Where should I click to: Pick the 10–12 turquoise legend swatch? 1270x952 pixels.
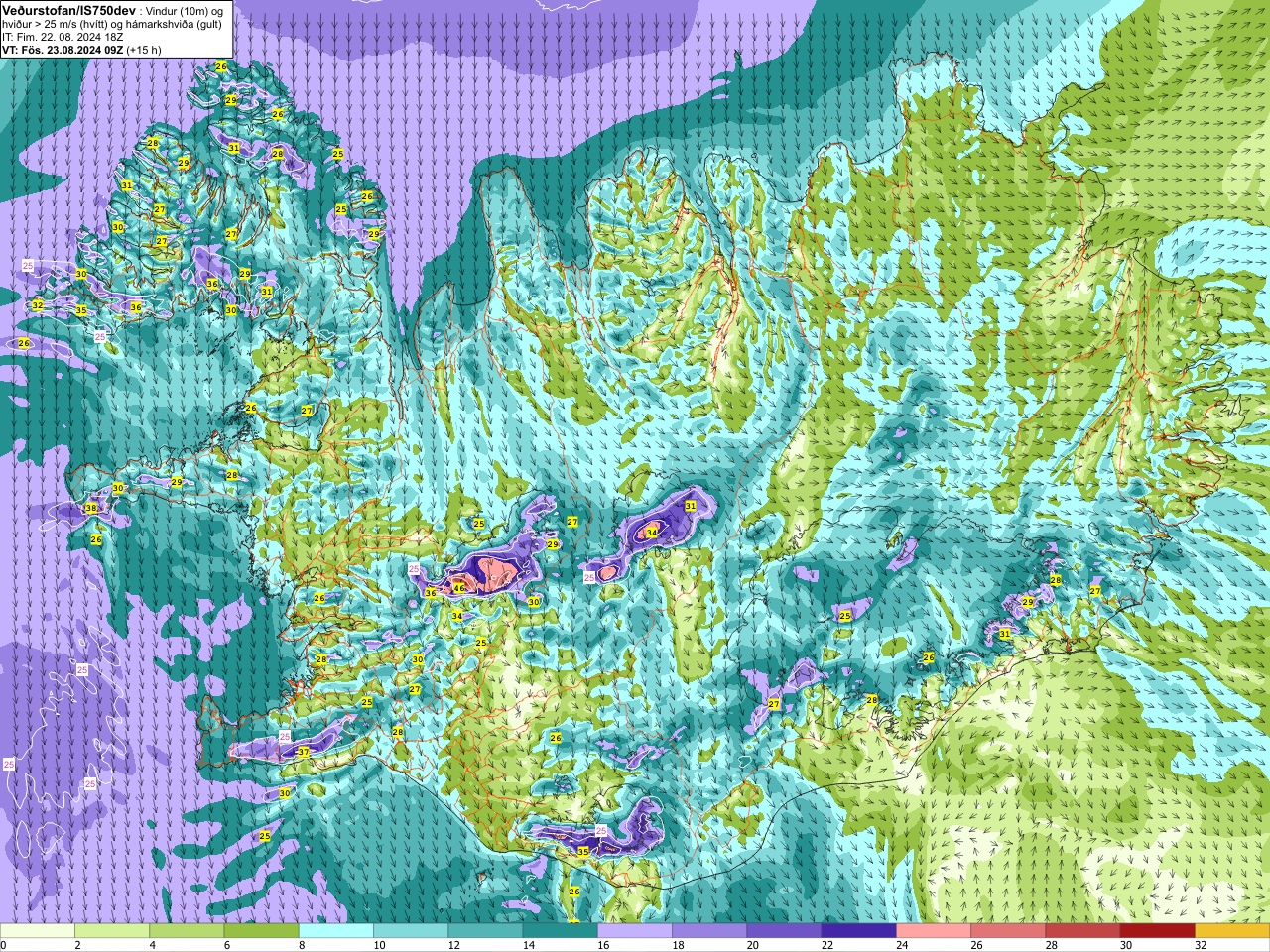point(411,931)
